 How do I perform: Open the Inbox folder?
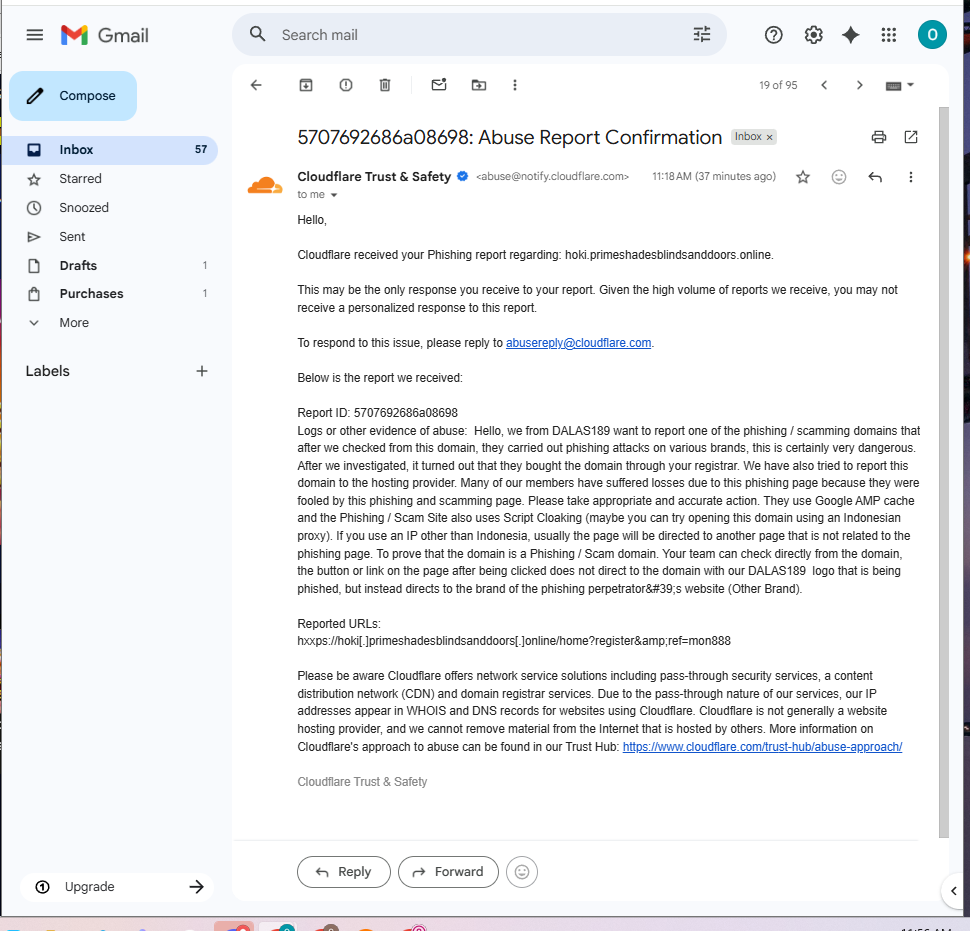[109, 150]
